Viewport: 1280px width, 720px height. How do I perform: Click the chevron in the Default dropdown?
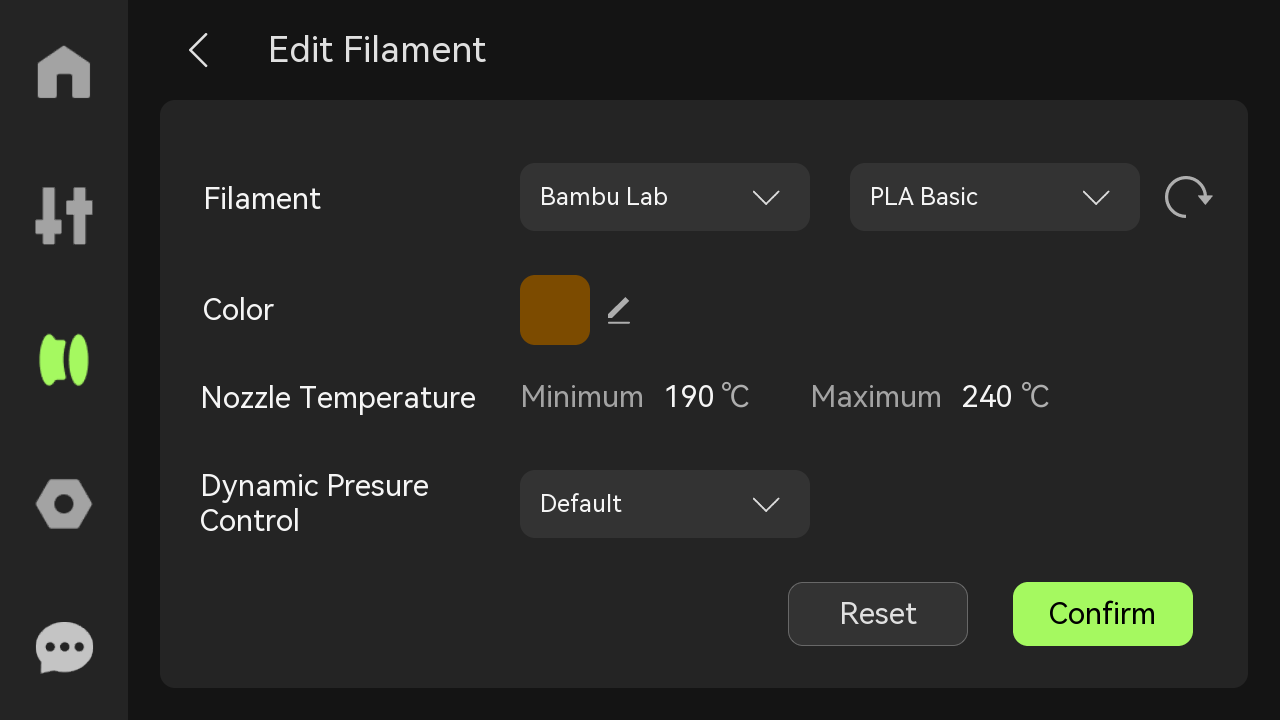coord(766,505)
